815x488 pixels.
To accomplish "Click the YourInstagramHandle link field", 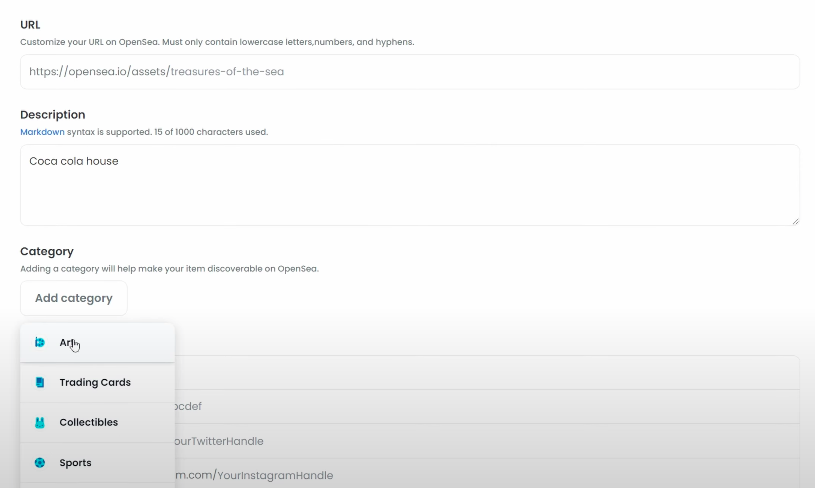I will 487,476.
